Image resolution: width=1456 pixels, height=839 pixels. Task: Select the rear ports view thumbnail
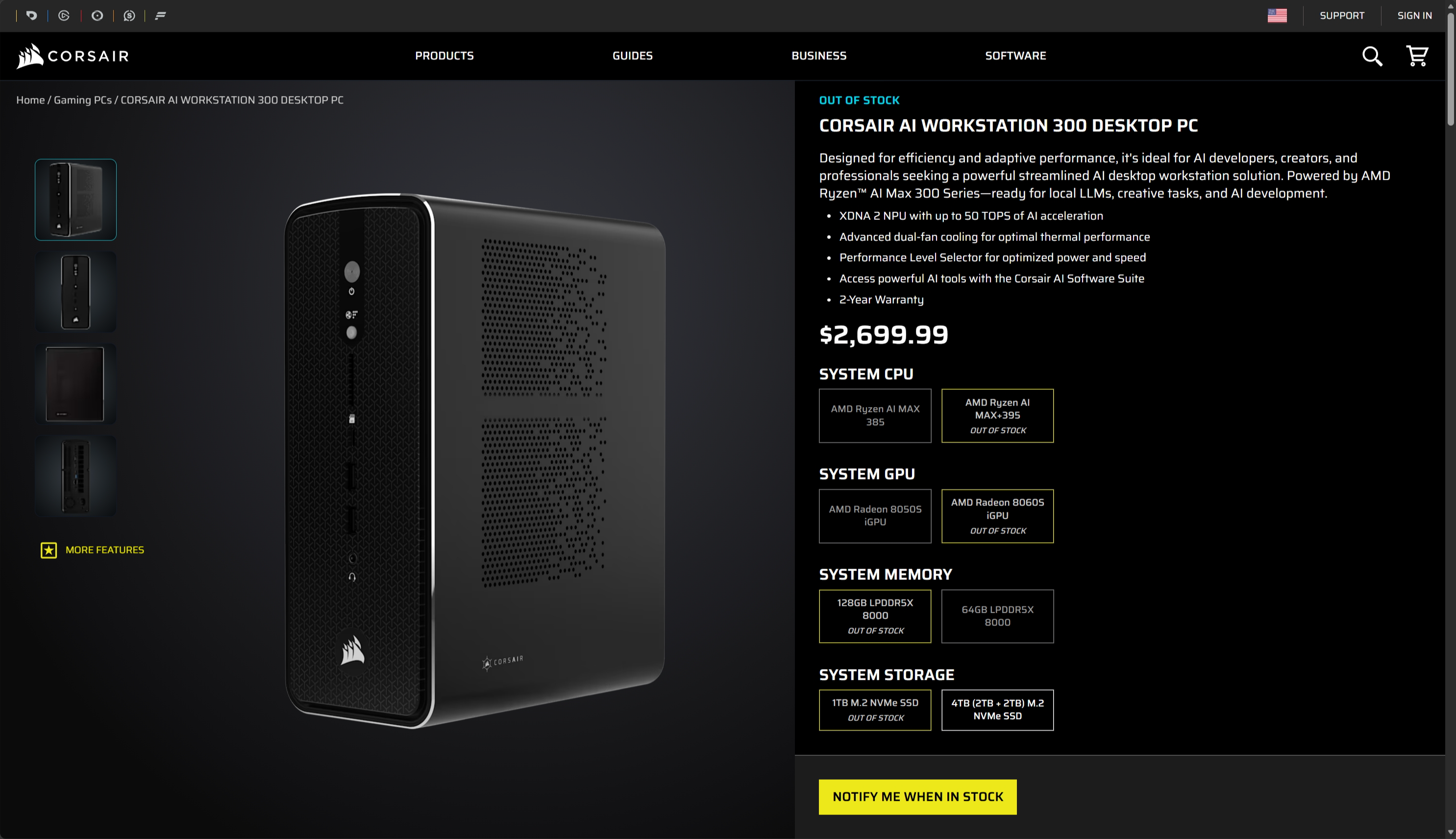[75, 476]
